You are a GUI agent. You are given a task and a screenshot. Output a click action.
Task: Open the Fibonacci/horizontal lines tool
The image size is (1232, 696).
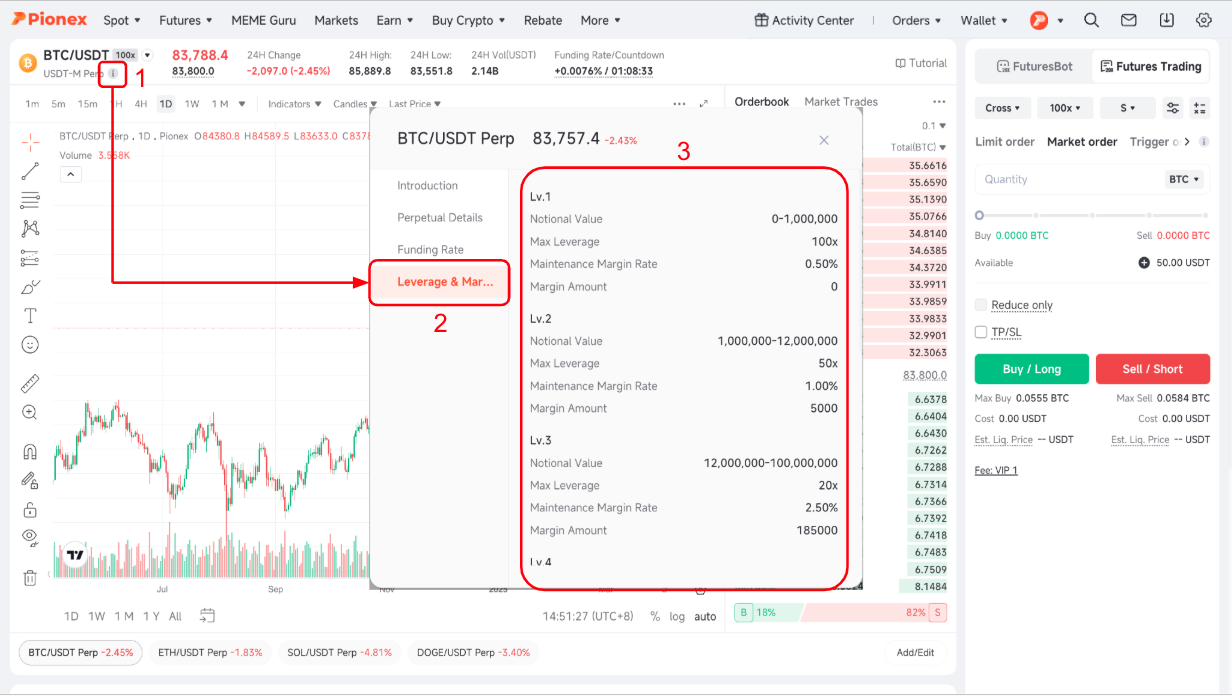pyautogui.click(x=30, y=200)
